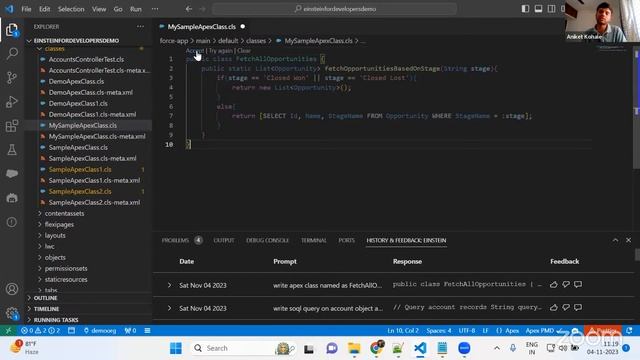
Task: Switch to the Problems panel tab
Action: pos(175,240)
